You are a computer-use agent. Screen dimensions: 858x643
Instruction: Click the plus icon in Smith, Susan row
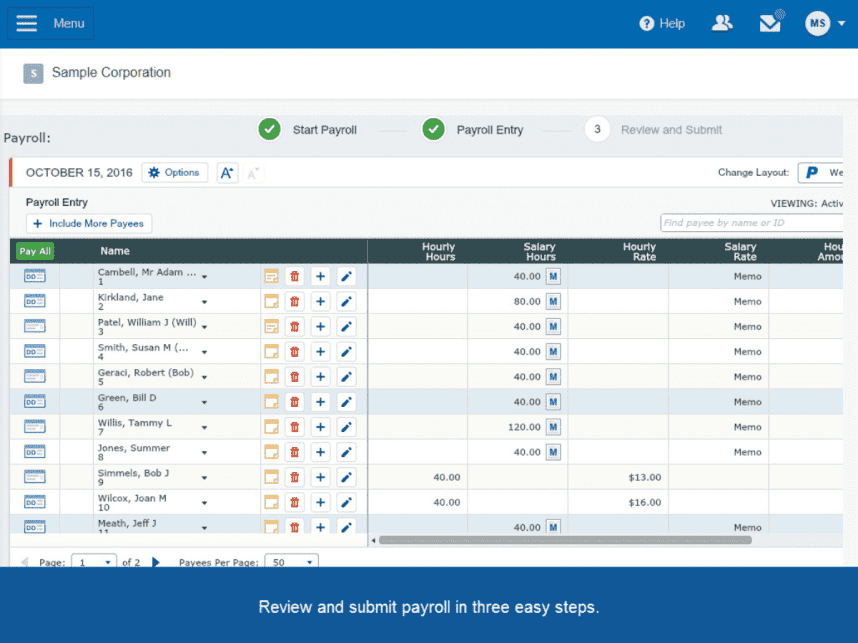pos(320,351)
